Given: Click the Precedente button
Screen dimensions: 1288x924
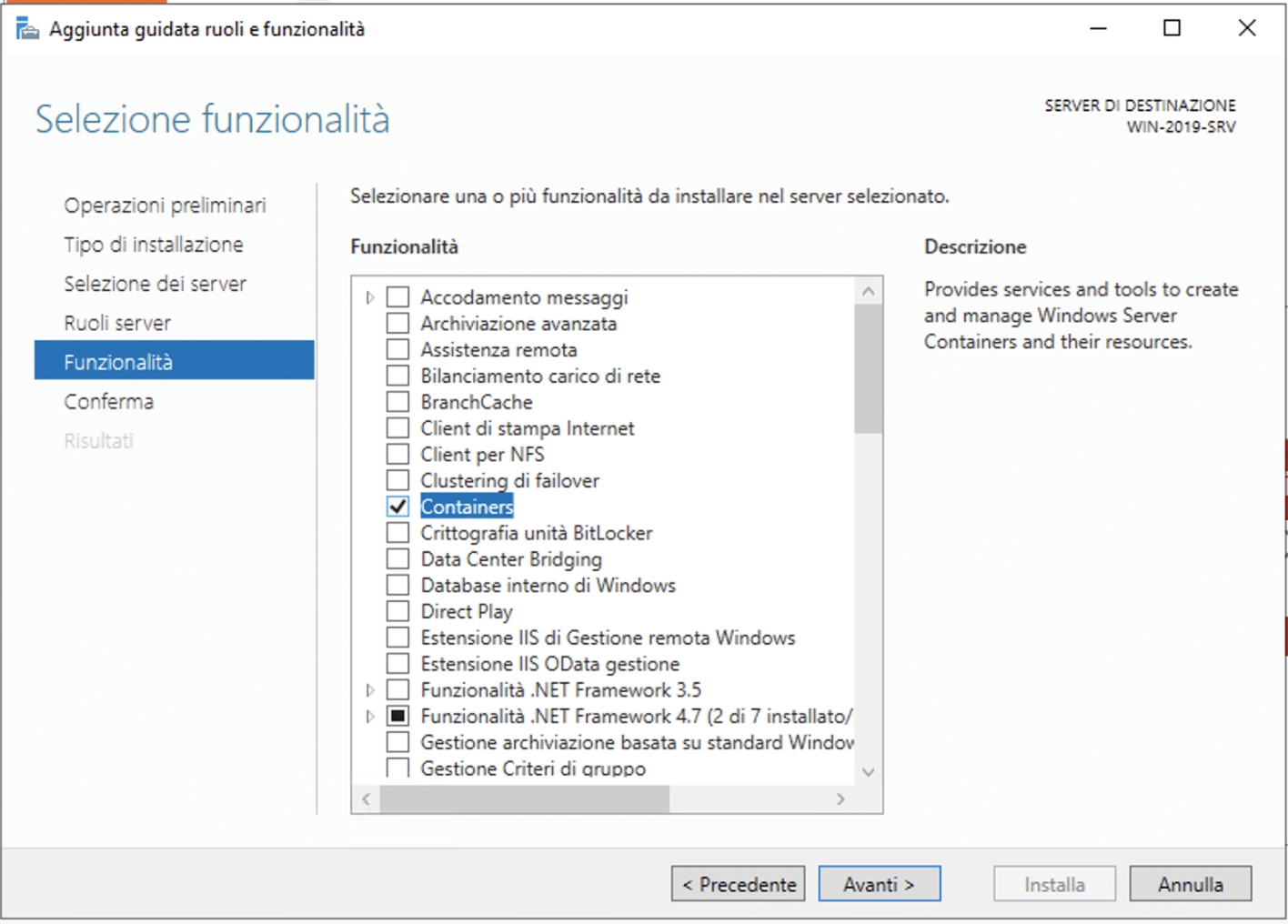Looking at the screenshot, I should [739, 884].
